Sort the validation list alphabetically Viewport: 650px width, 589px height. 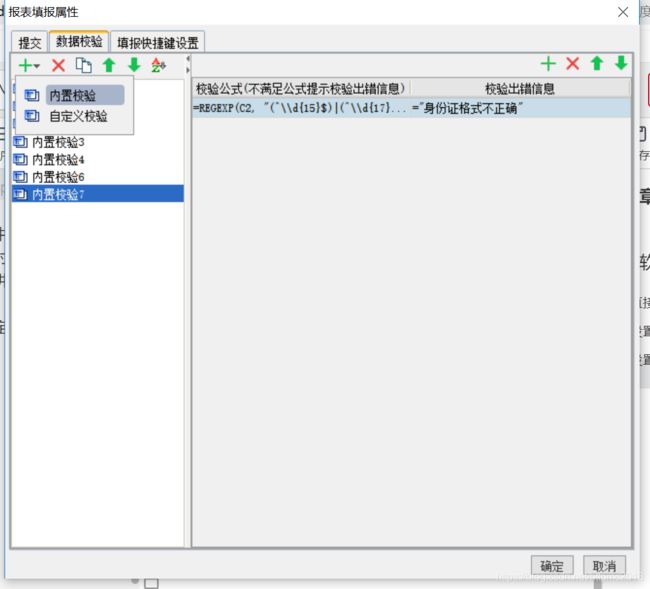point(158,65)
